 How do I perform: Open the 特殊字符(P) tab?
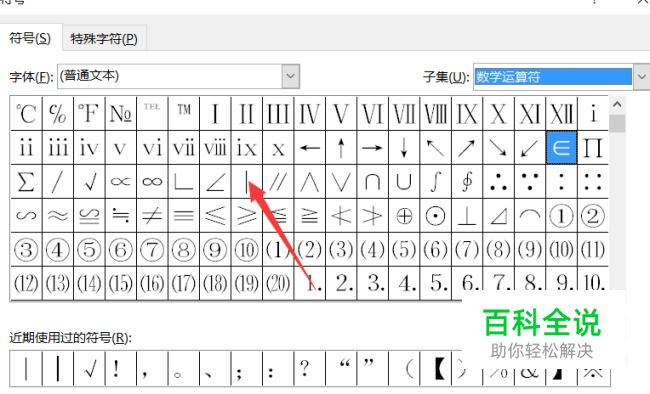(104, 39)
